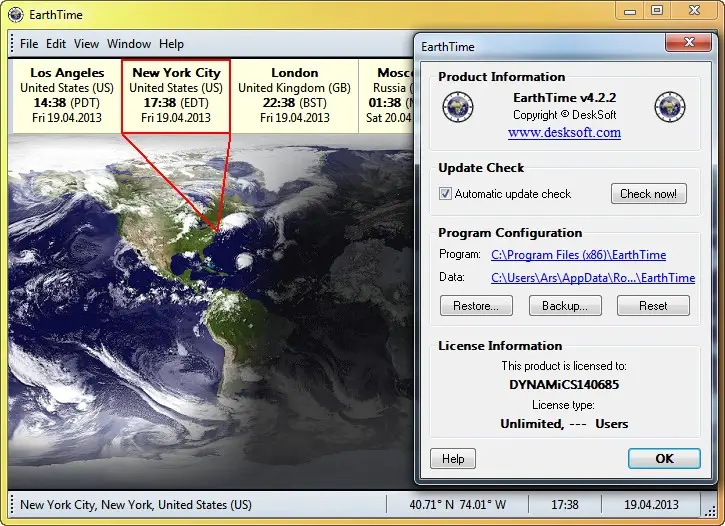725x526 pixels.
Task: Click the 17:38 (EDT) New York time
Action: point(176,103)
